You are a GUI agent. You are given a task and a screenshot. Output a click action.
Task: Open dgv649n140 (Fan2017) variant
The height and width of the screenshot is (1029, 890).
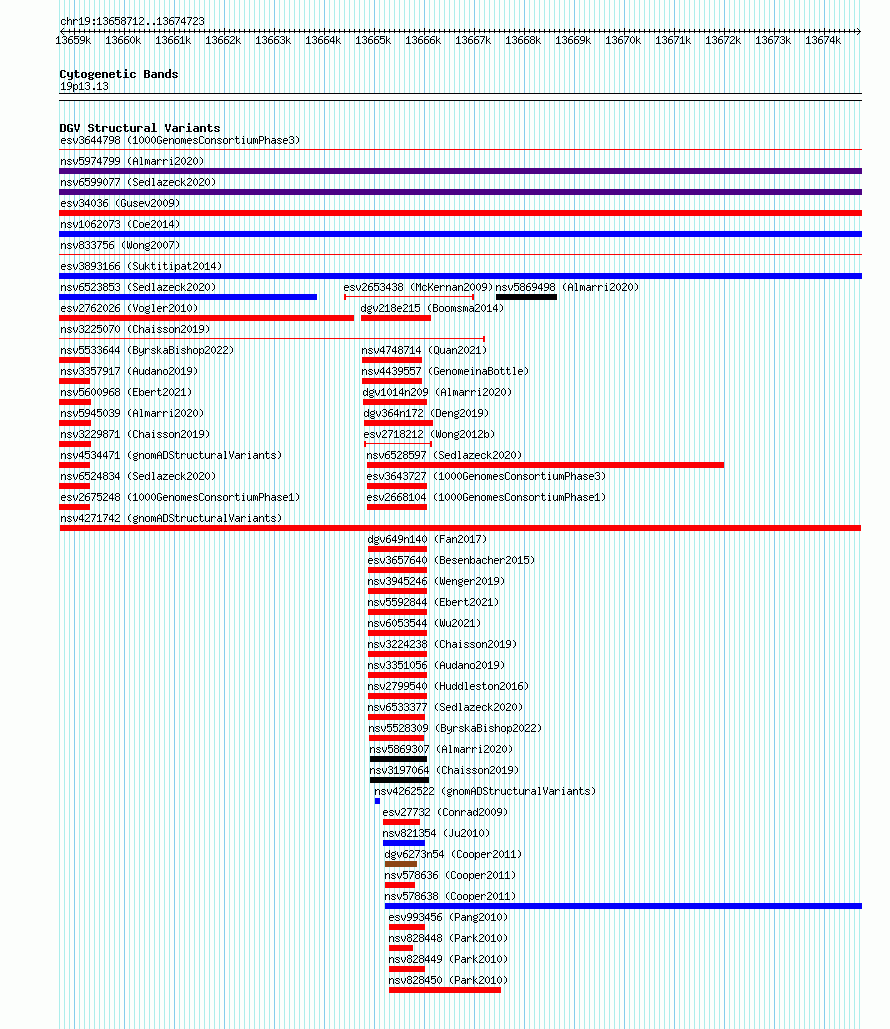coord(427,539)
